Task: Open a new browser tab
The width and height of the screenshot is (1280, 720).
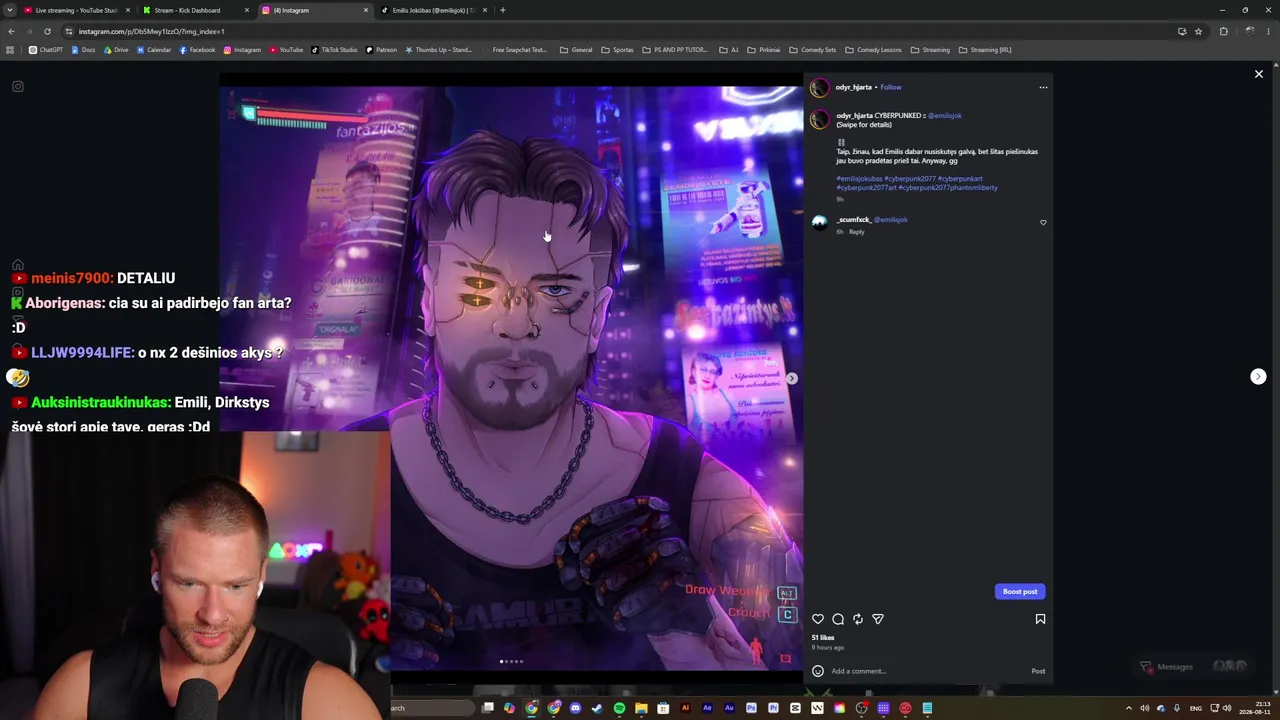Action: coord(503,10)
